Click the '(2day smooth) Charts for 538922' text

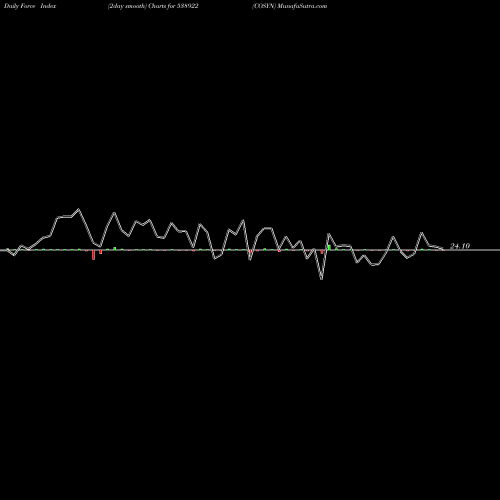(x=153, y=6)
